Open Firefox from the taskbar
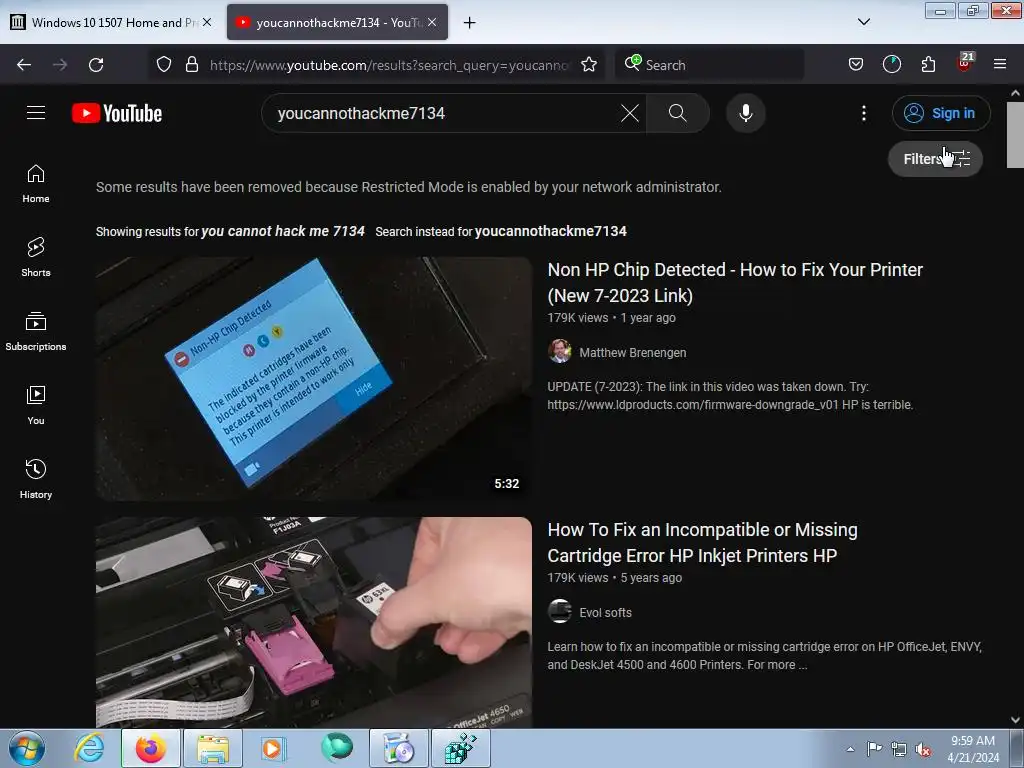 pos(151,748)
